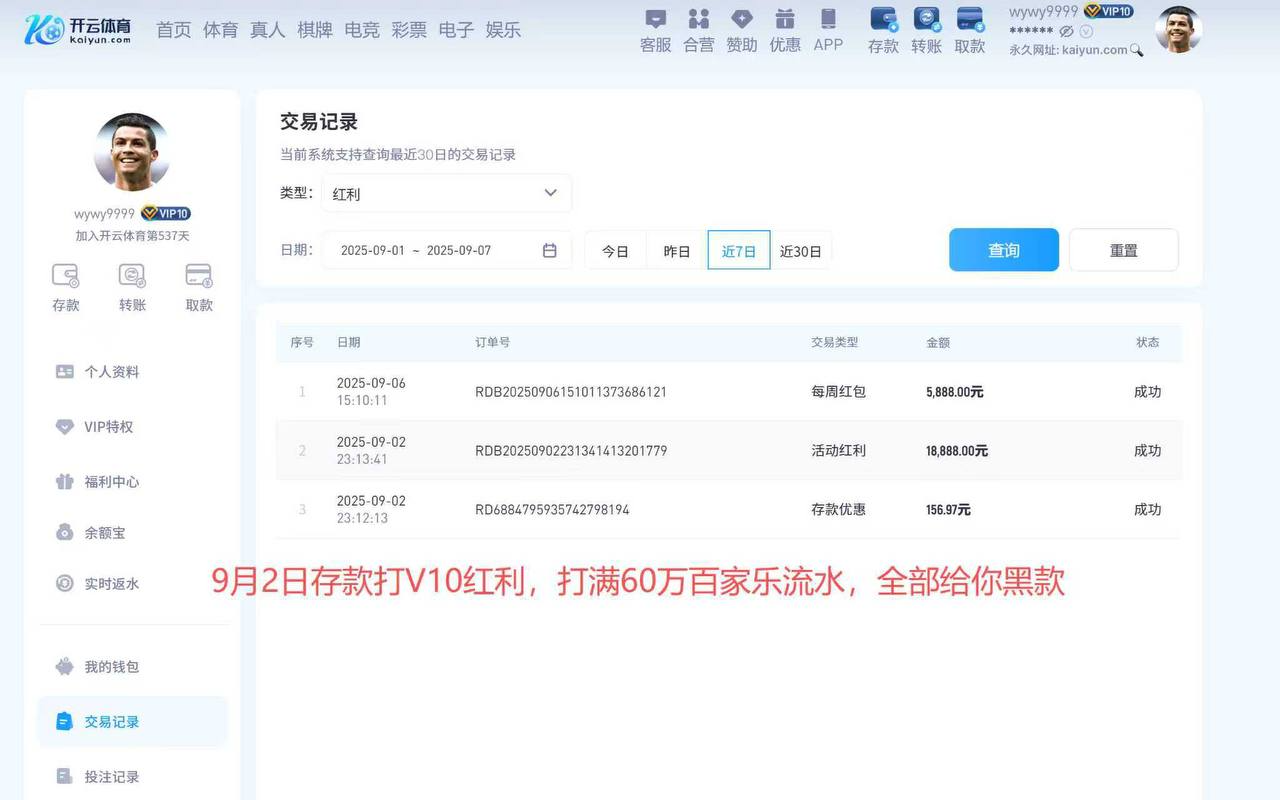
Task: Select the 近30日 date filter
Action: coord(801,251)
